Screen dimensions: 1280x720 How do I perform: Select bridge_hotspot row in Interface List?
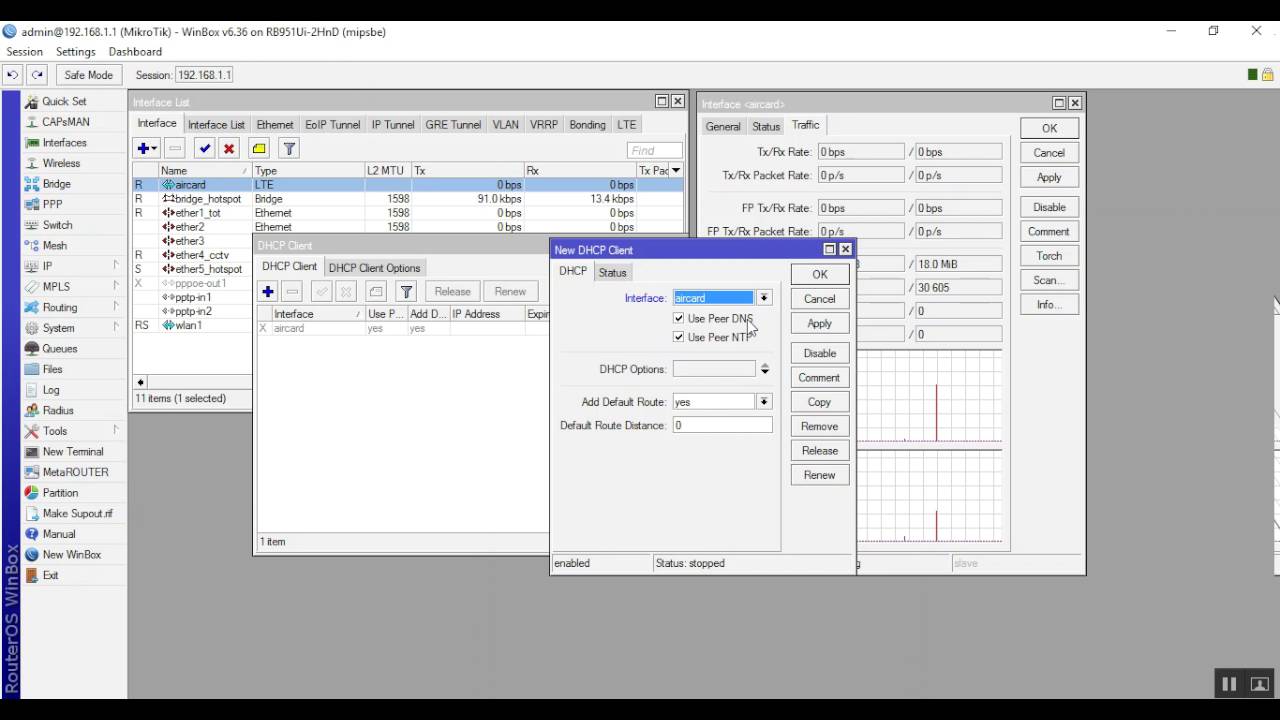(x=408, y=199)
